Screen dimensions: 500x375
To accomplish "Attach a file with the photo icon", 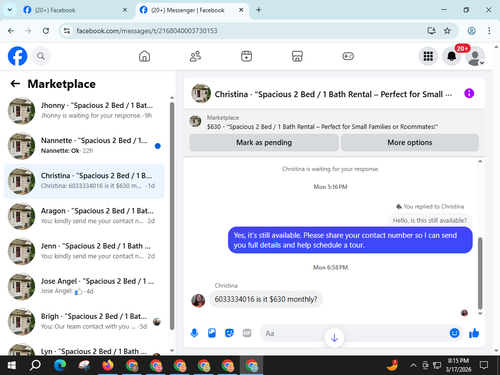I will click(x=212, y=333).
